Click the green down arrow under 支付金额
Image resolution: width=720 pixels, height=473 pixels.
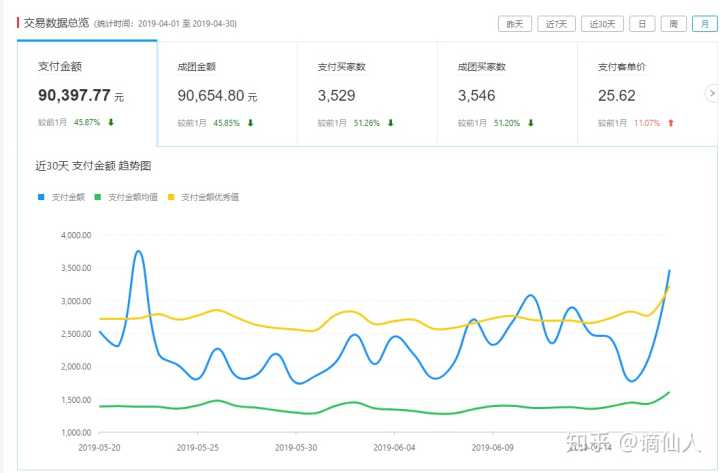(x=111, y=123)
